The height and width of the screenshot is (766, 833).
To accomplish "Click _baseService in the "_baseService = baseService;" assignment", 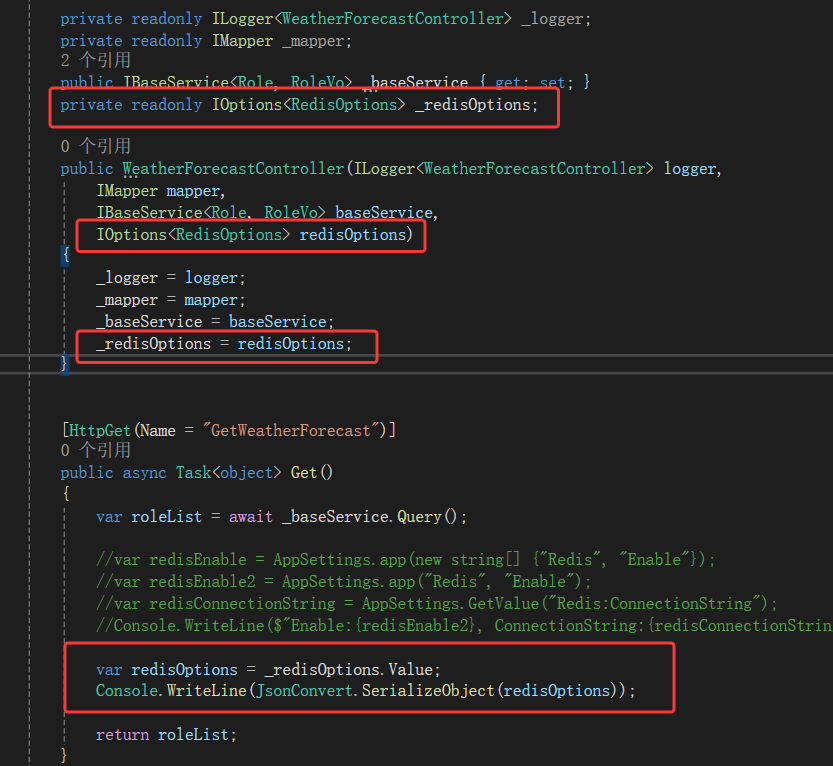I will tap(149, 322).
